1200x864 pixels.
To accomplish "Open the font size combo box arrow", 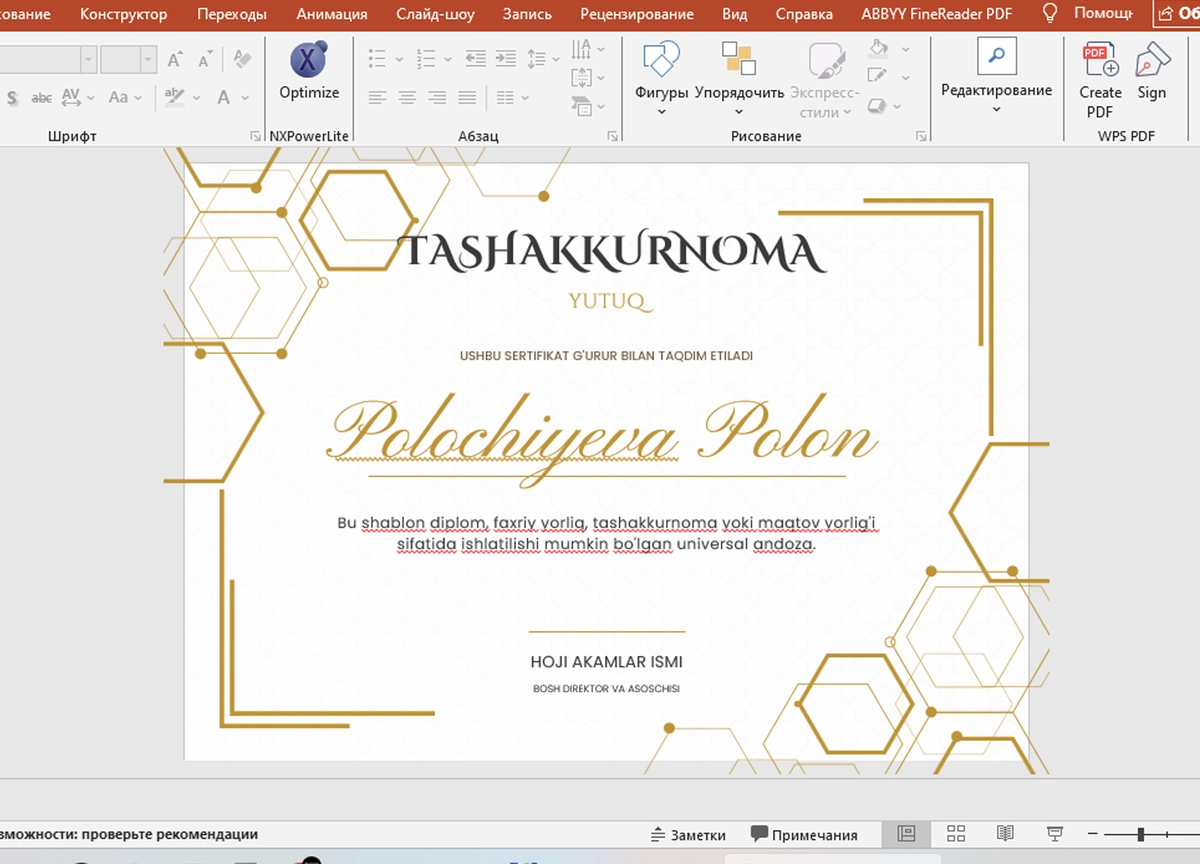I will tap(148, 60).
